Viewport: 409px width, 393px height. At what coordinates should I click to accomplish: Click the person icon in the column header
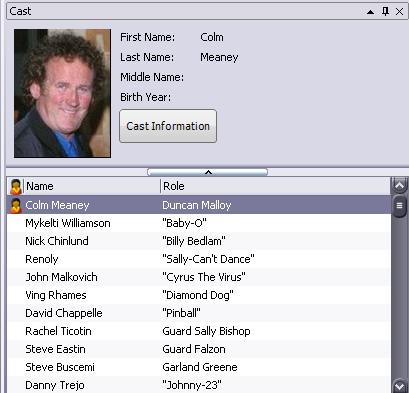coord(16,186)
